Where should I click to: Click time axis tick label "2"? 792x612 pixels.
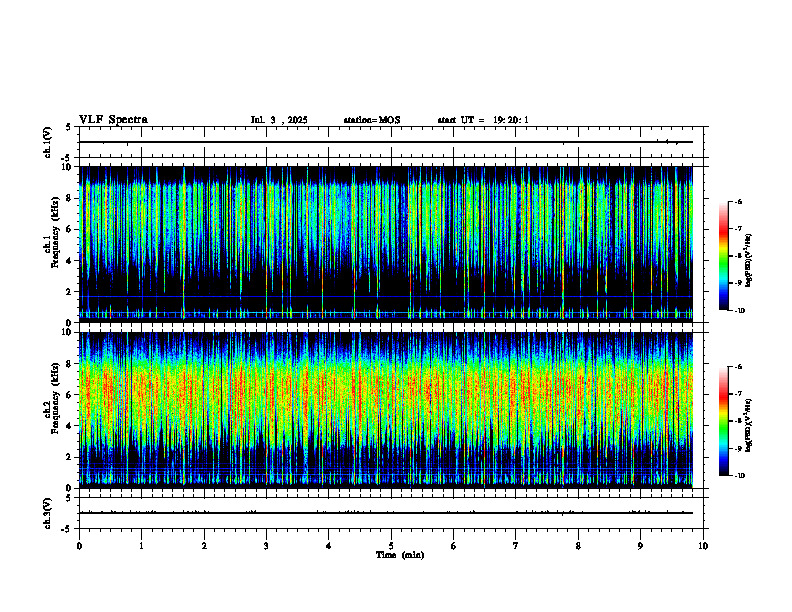(204, 546)
